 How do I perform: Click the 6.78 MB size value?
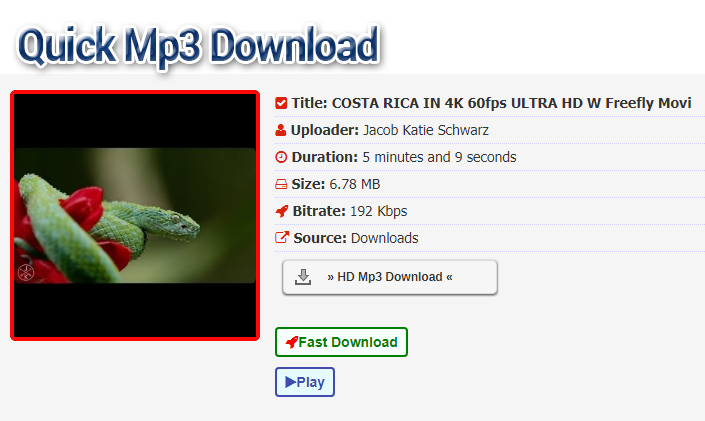point(355,184)
